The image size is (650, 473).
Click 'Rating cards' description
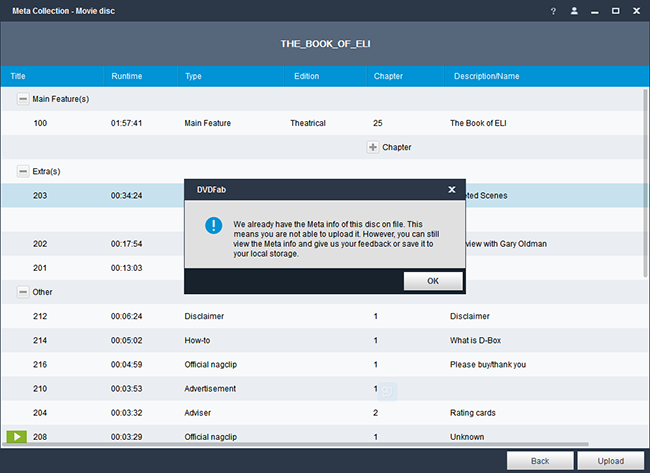pos(473,412)
